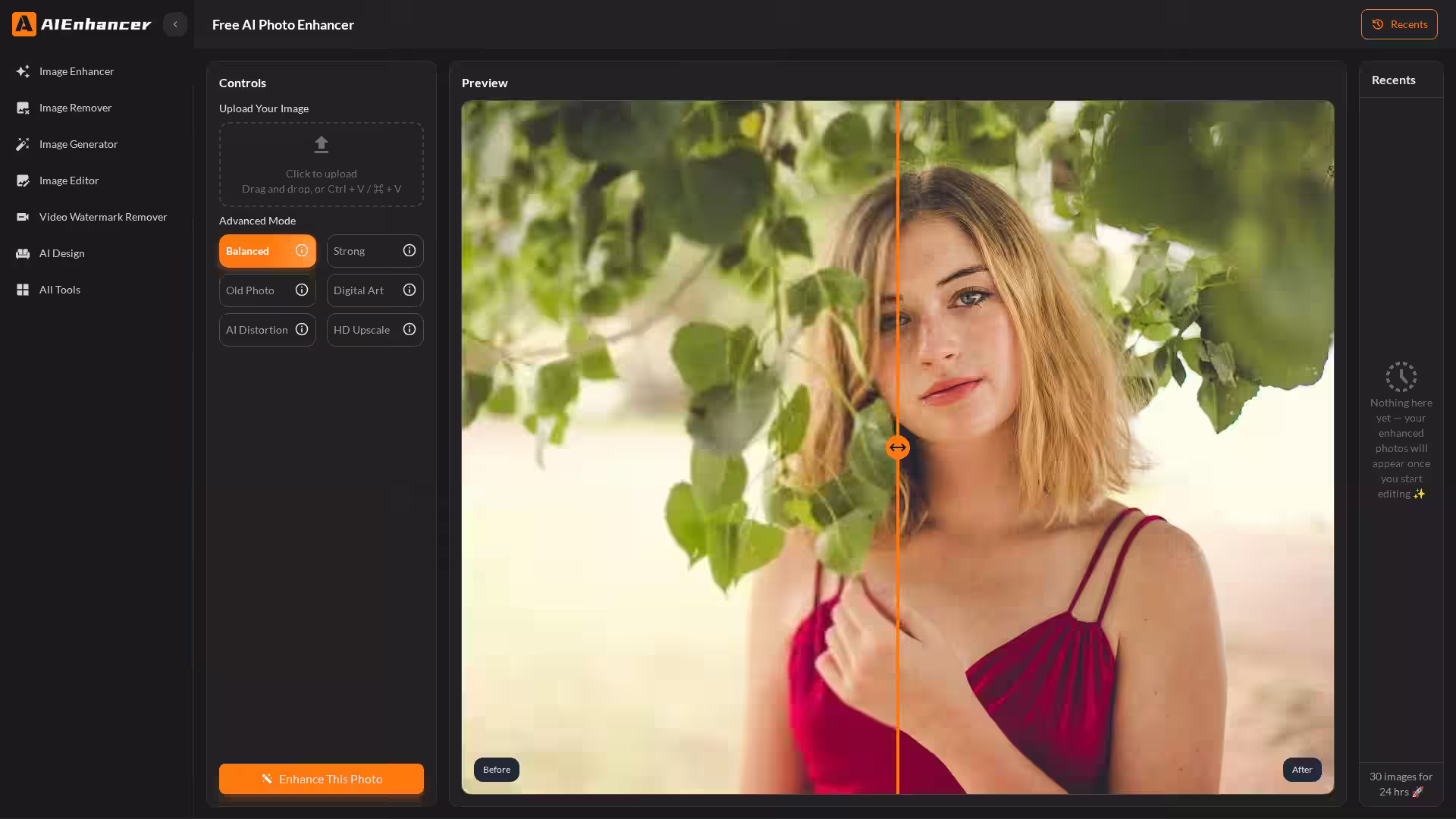1456x819 pixels.
Task: Click the AI Design sofa icon
Action: [x=23, y=253]
